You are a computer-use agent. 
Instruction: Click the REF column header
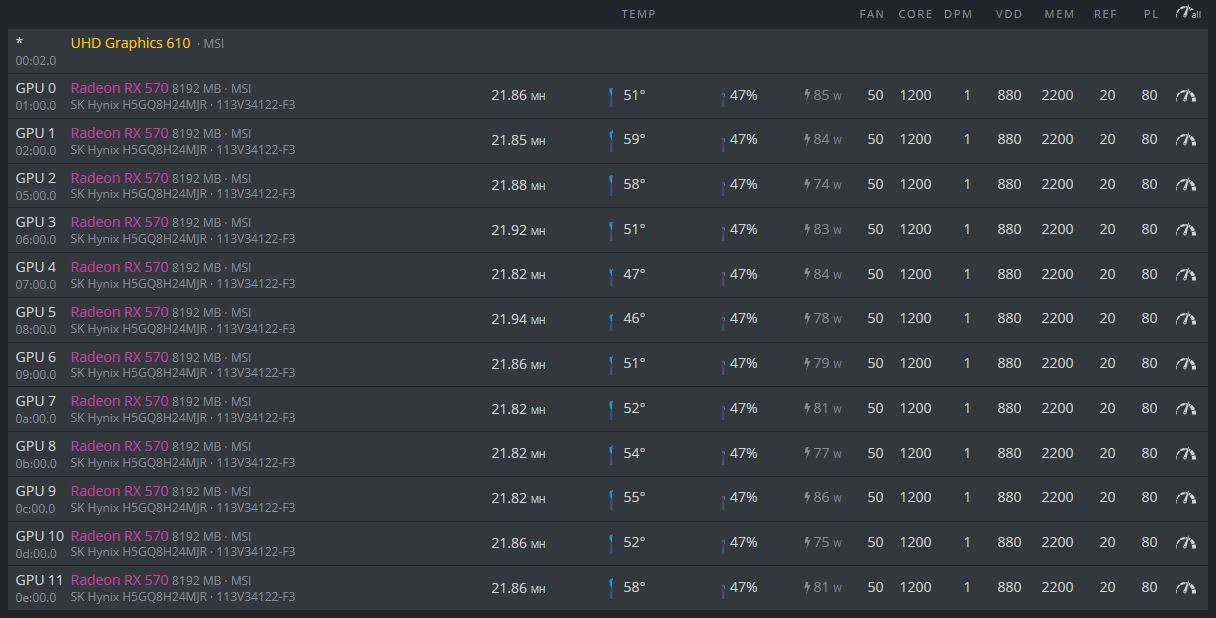tap(1106, 14)
